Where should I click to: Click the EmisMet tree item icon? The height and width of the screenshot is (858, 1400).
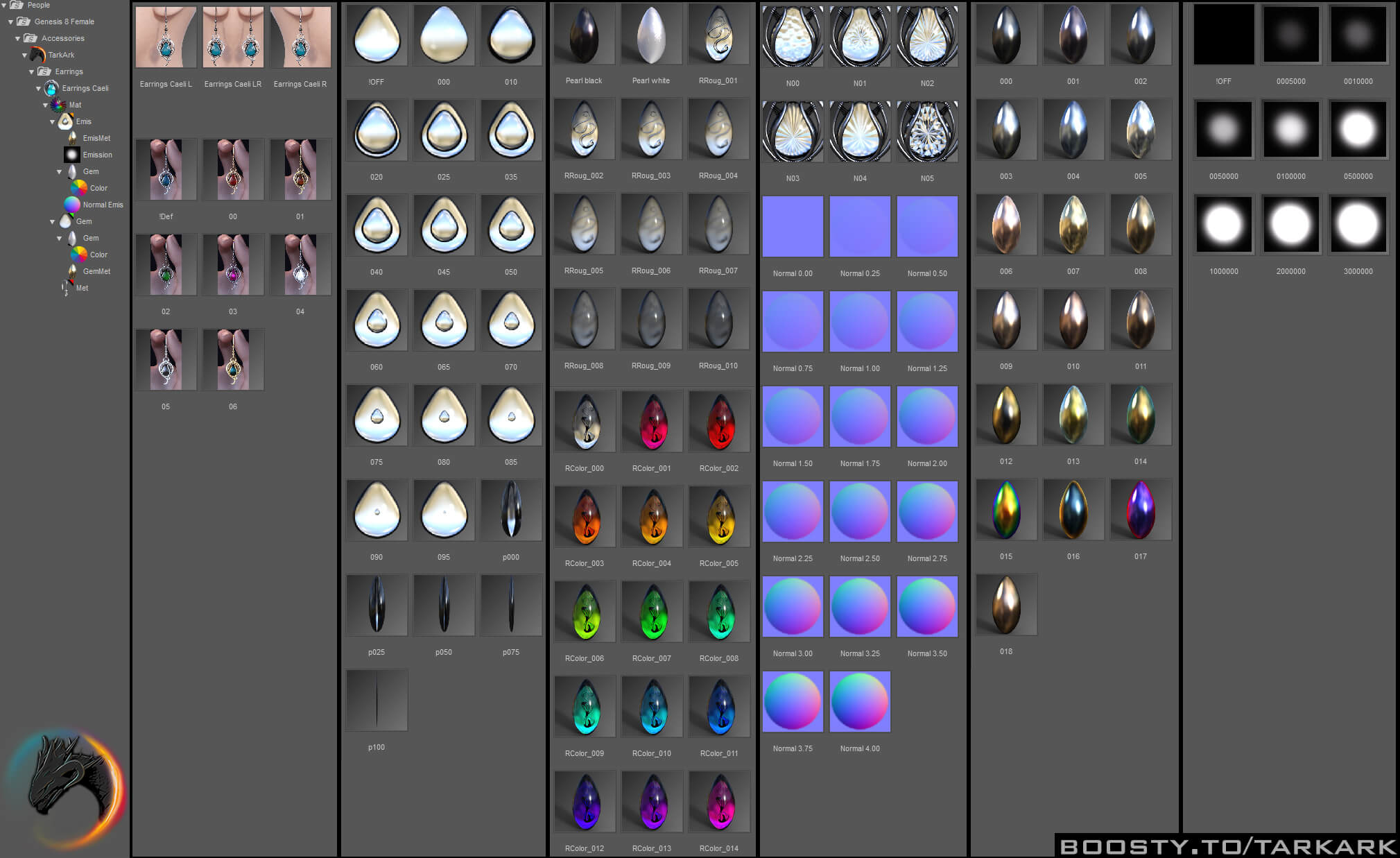point(72,138)
